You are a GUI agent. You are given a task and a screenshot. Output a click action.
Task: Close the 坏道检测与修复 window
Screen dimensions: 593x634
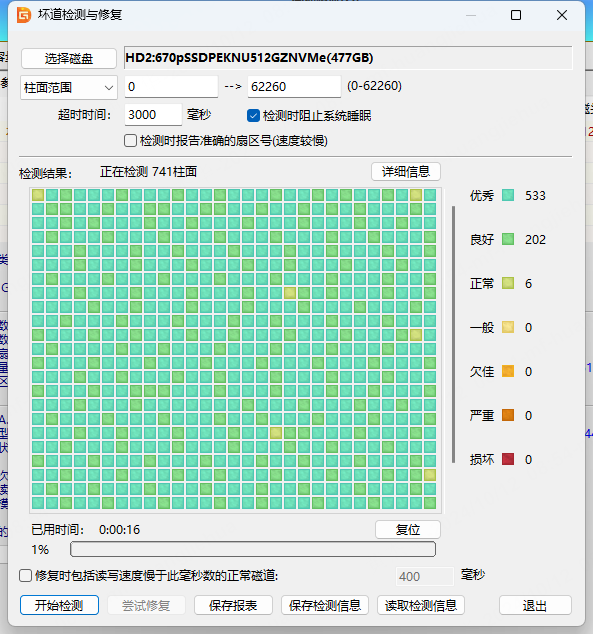pos(562,15)
